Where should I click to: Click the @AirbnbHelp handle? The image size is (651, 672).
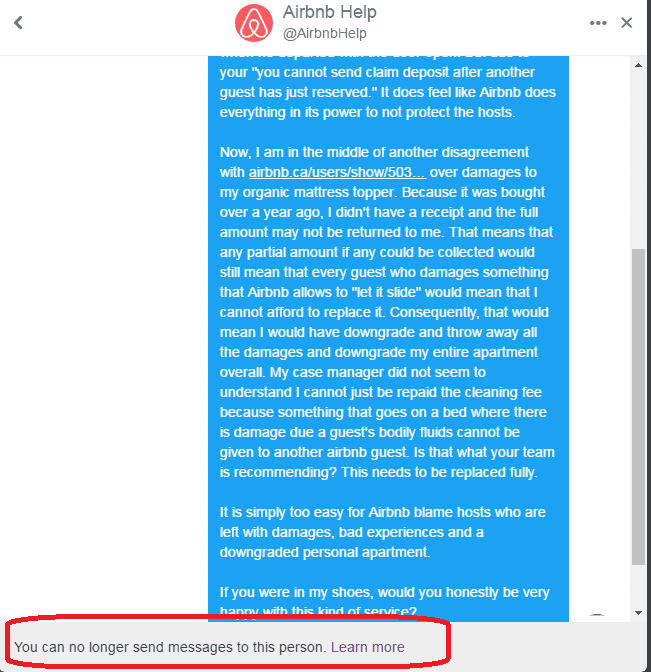(325, 33)
